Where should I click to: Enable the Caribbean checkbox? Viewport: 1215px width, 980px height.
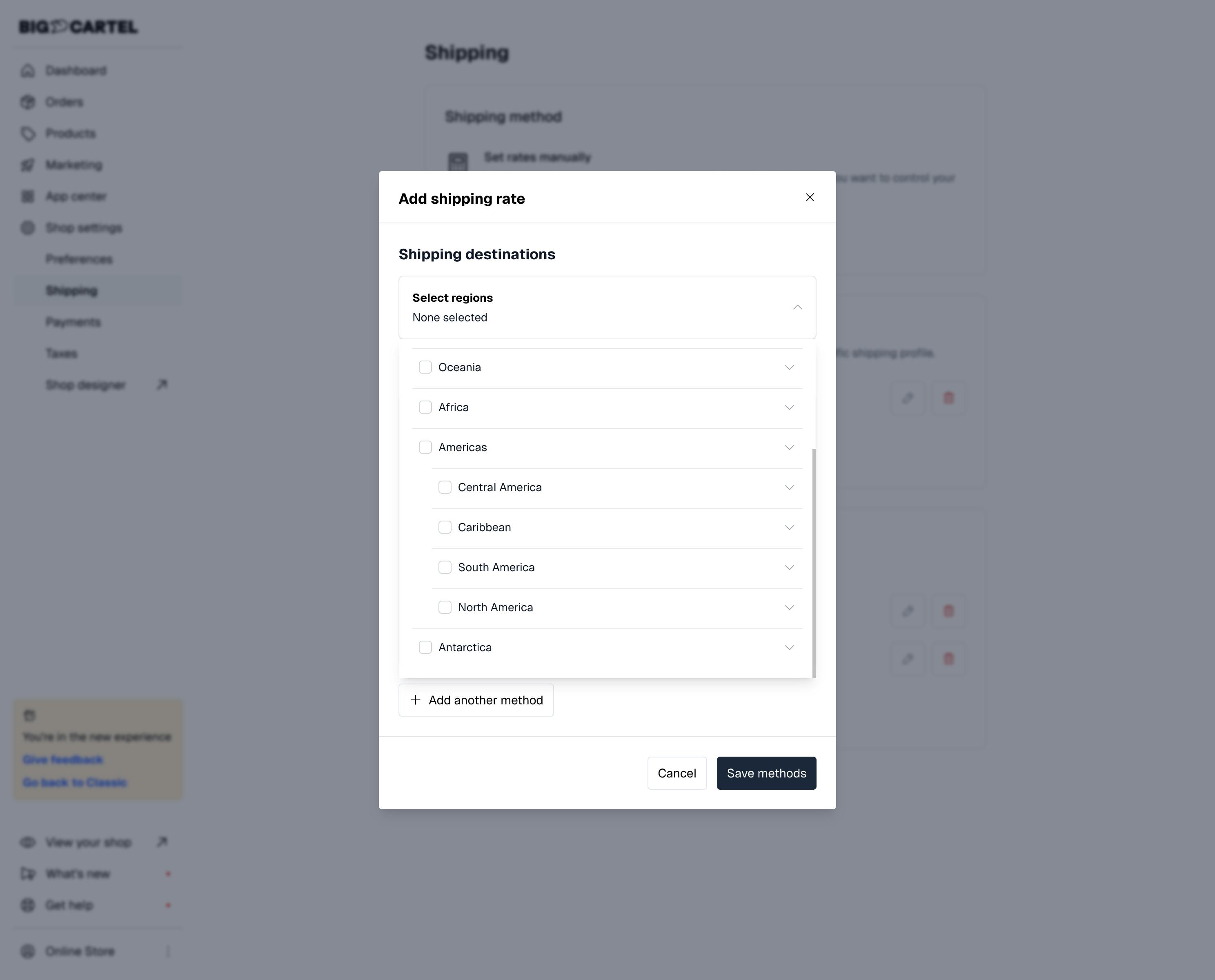[445, 527]
